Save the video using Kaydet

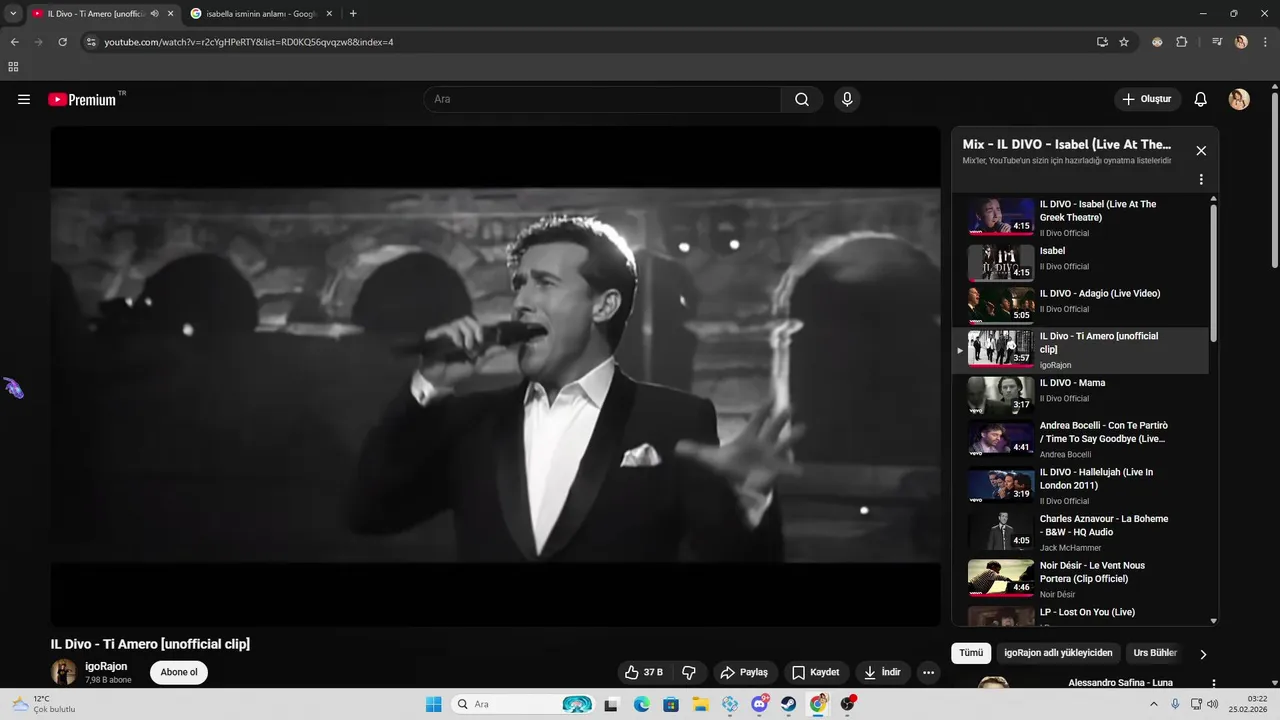816,672
